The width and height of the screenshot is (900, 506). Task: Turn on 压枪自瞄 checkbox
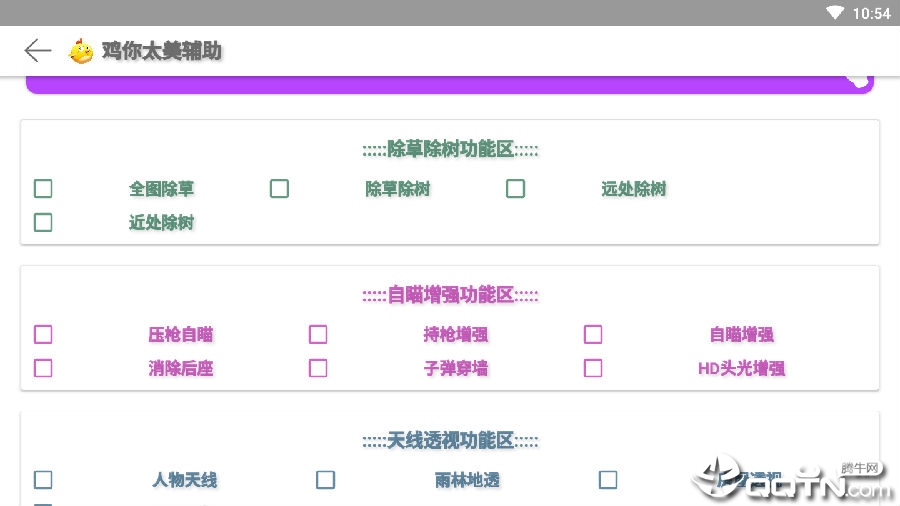[43, 334]
